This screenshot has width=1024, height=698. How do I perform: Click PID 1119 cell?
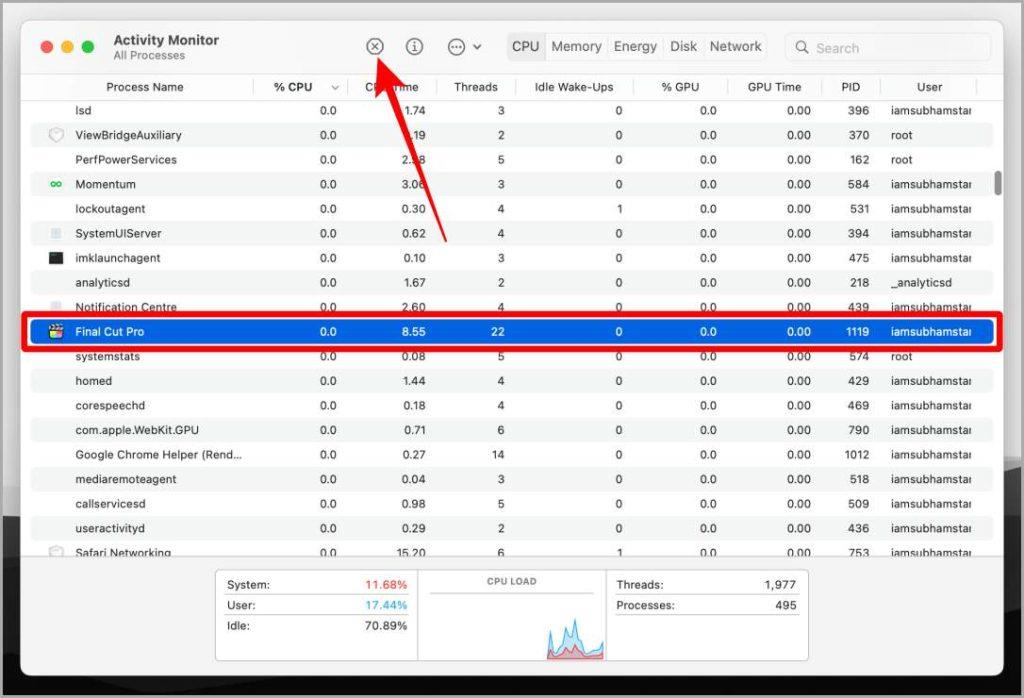click(857, 332)
